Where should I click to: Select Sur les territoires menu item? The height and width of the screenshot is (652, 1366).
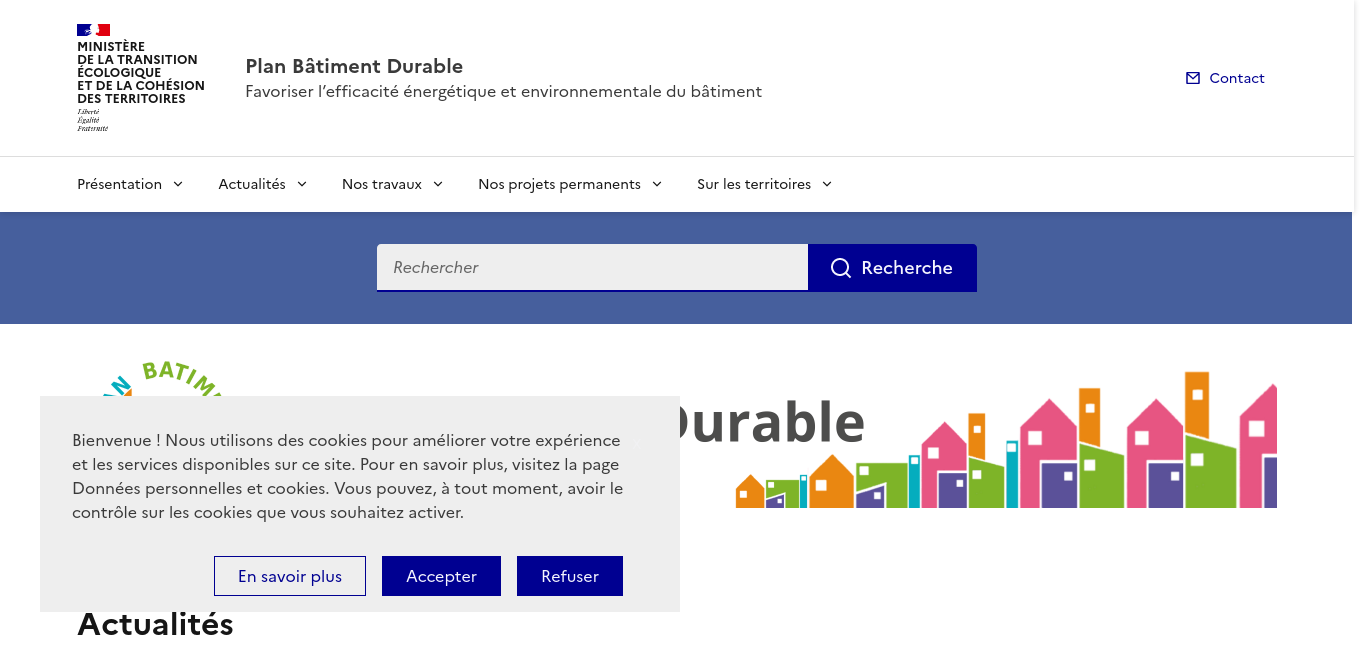tap(754, 184)
